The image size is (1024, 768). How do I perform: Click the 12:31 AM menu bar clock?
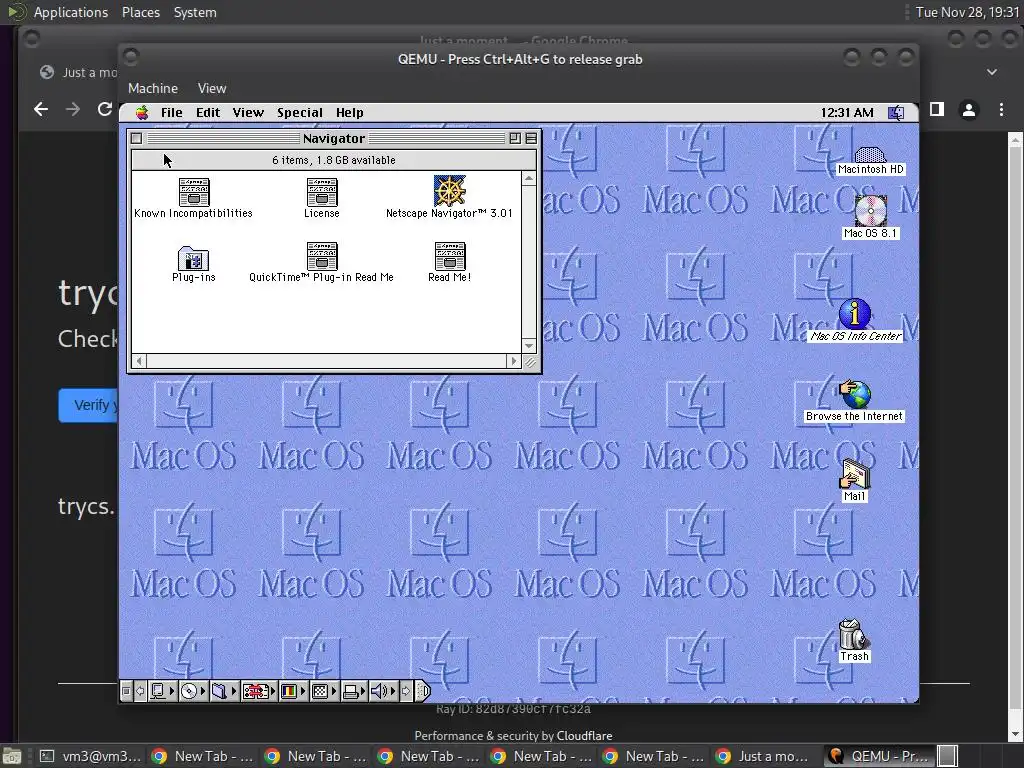coord(847,112)
